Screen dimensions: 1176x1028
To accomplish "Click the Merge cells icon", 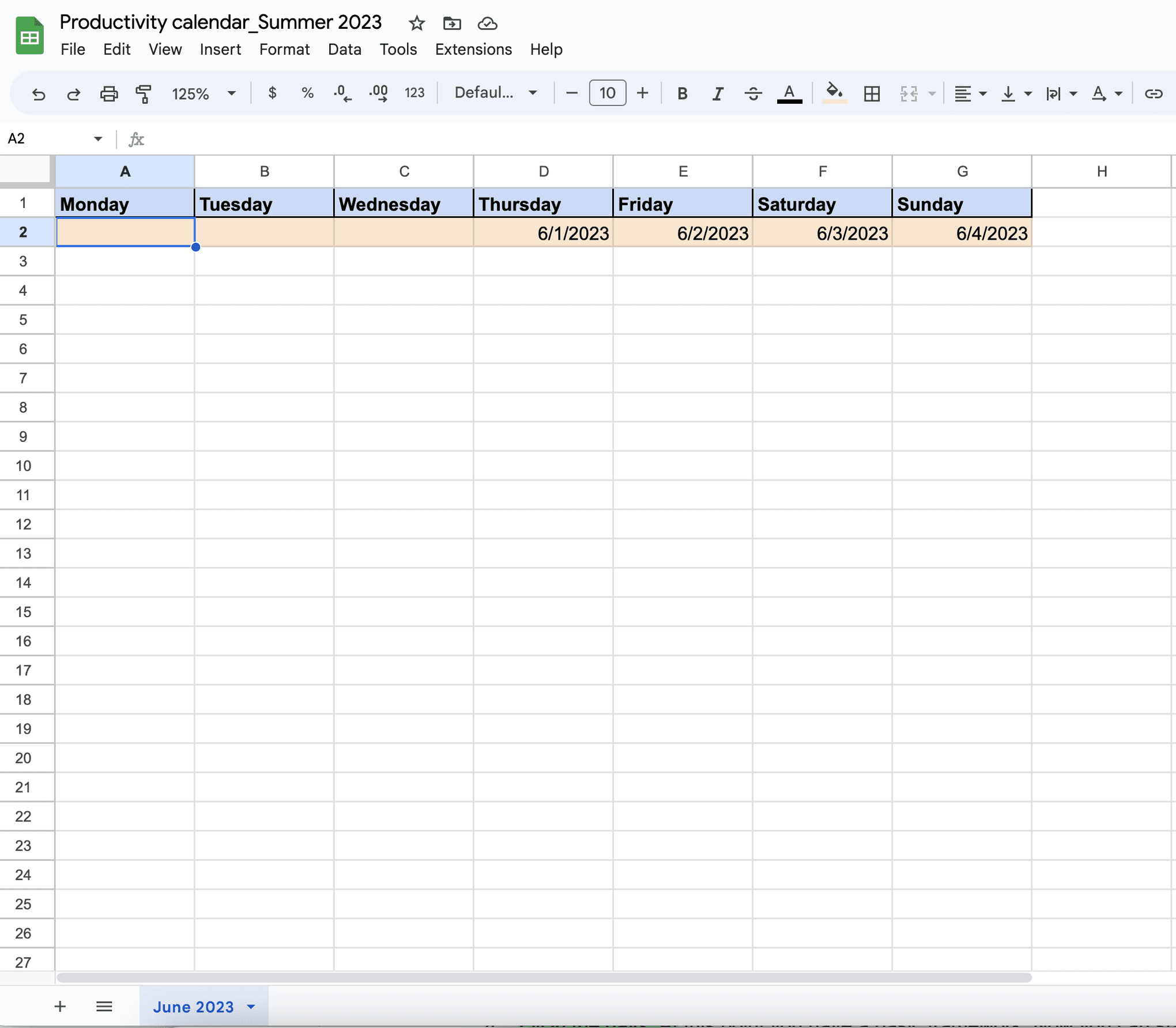I will coord(909,93).
